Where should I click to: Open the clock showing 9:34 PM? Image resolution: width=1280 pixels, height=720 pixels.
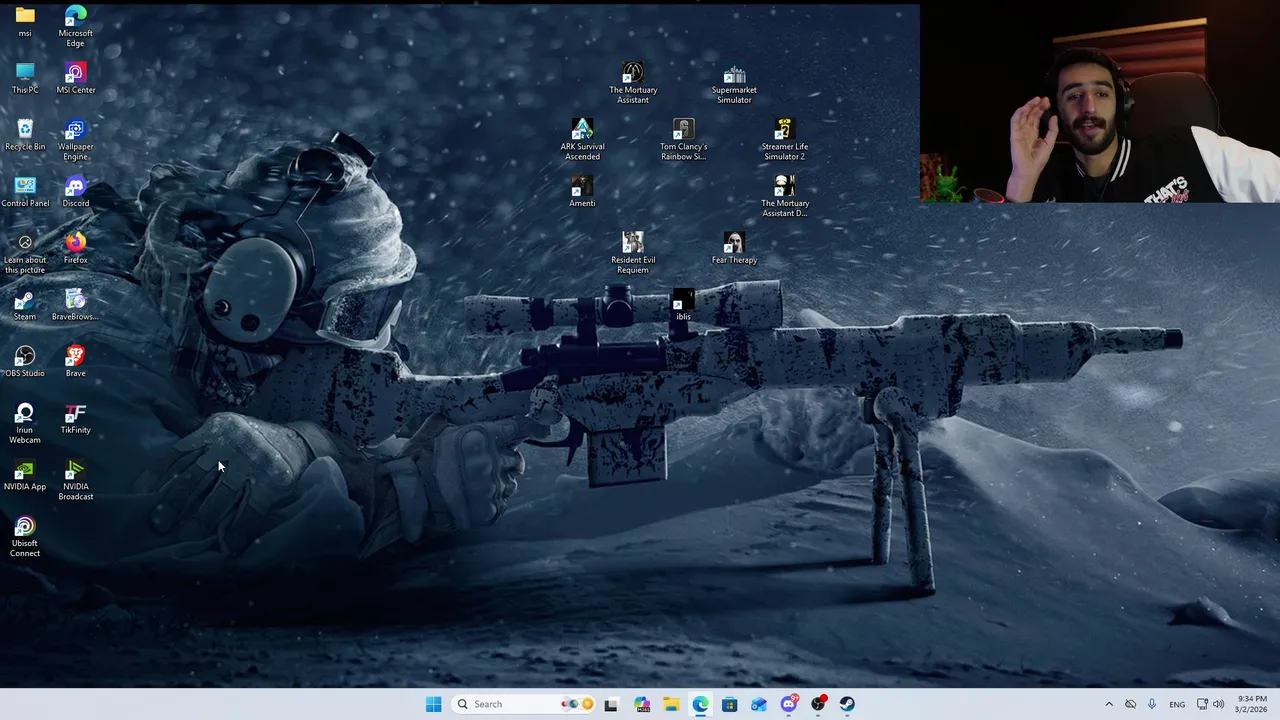click(x=1252, y=704)
